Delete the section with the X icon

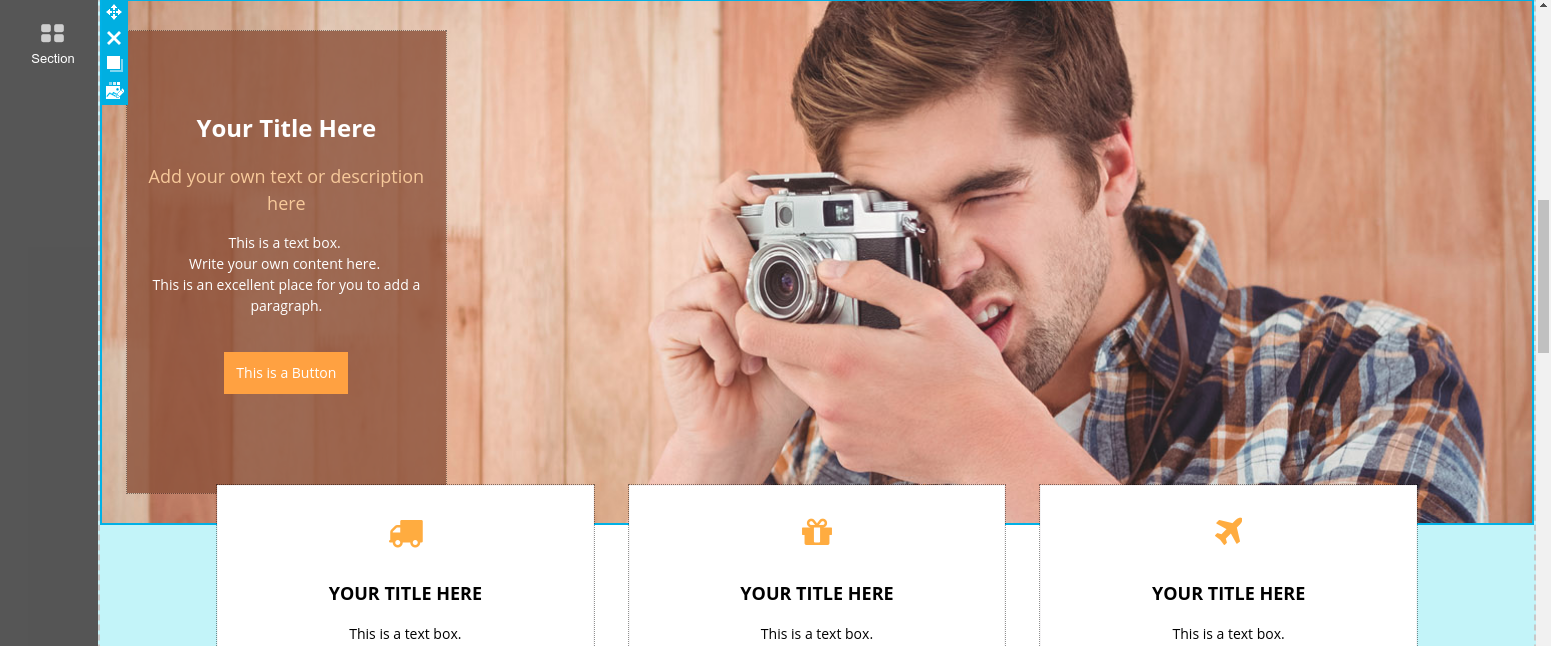click(114, 38)
